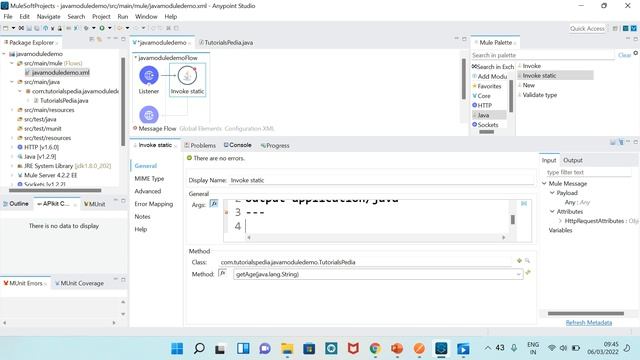Switch to TutorialsPedia.java editor tab
This screenshot has width=640, height=360.
click(x=226, y=42)
